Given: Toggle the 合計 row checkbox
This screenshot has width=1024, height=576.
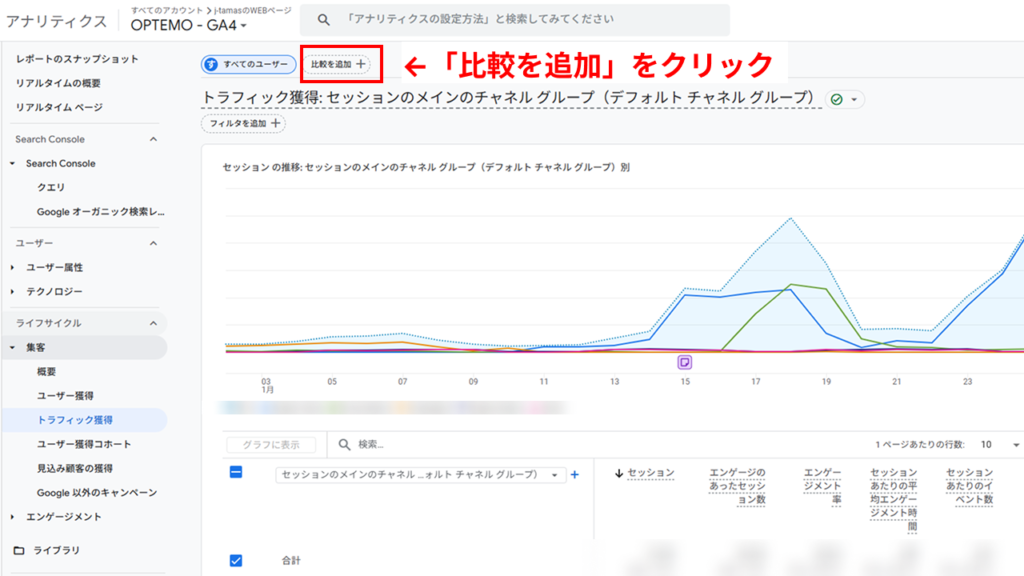Looking at the screenshot, I should [236, 561].
